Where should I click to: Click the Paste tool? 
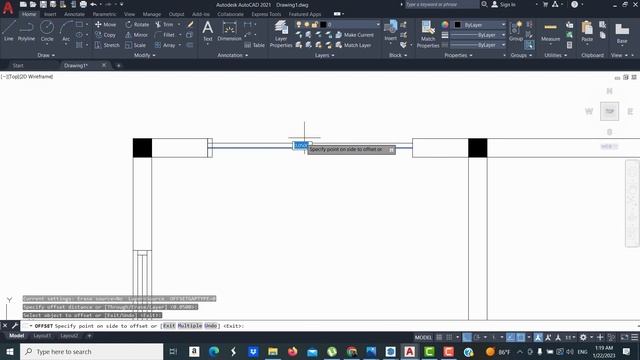[x=587, y=32]
